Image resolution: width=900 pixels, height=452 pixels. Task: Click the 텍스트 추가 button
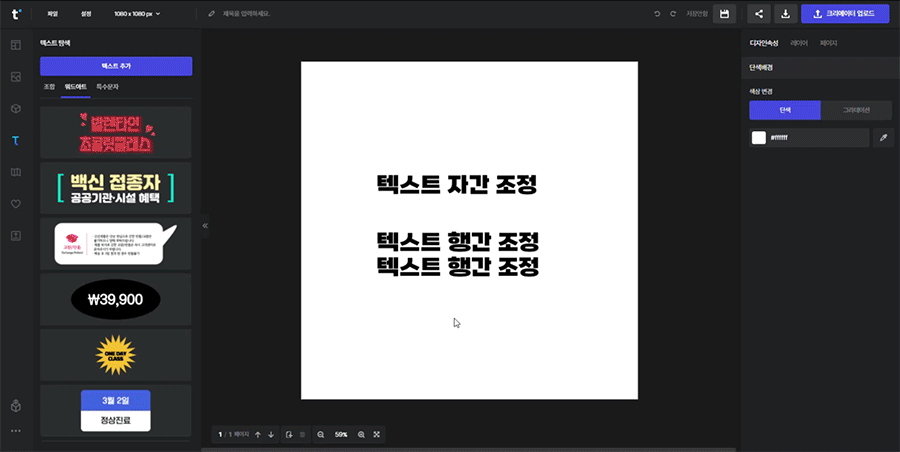point(116,66)
